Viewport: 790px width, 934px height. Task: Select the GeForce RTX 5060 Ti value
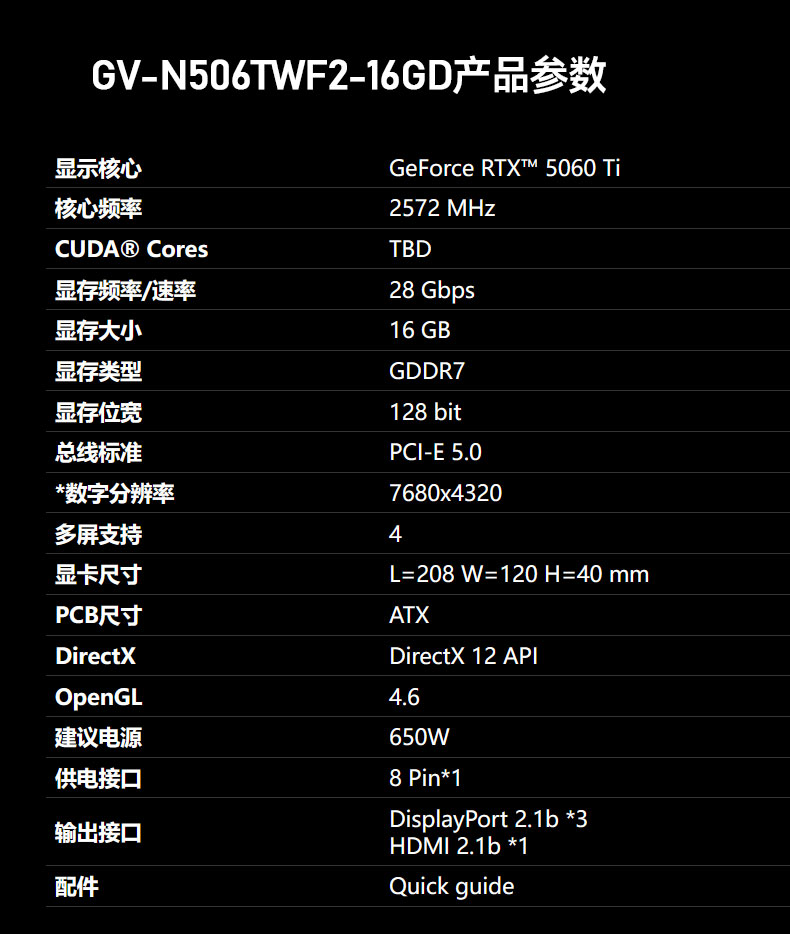(x=504, y=168)
